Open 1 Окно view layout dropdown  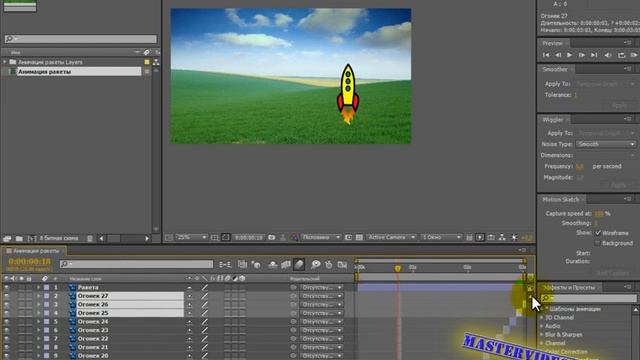(x=441, y=237)
